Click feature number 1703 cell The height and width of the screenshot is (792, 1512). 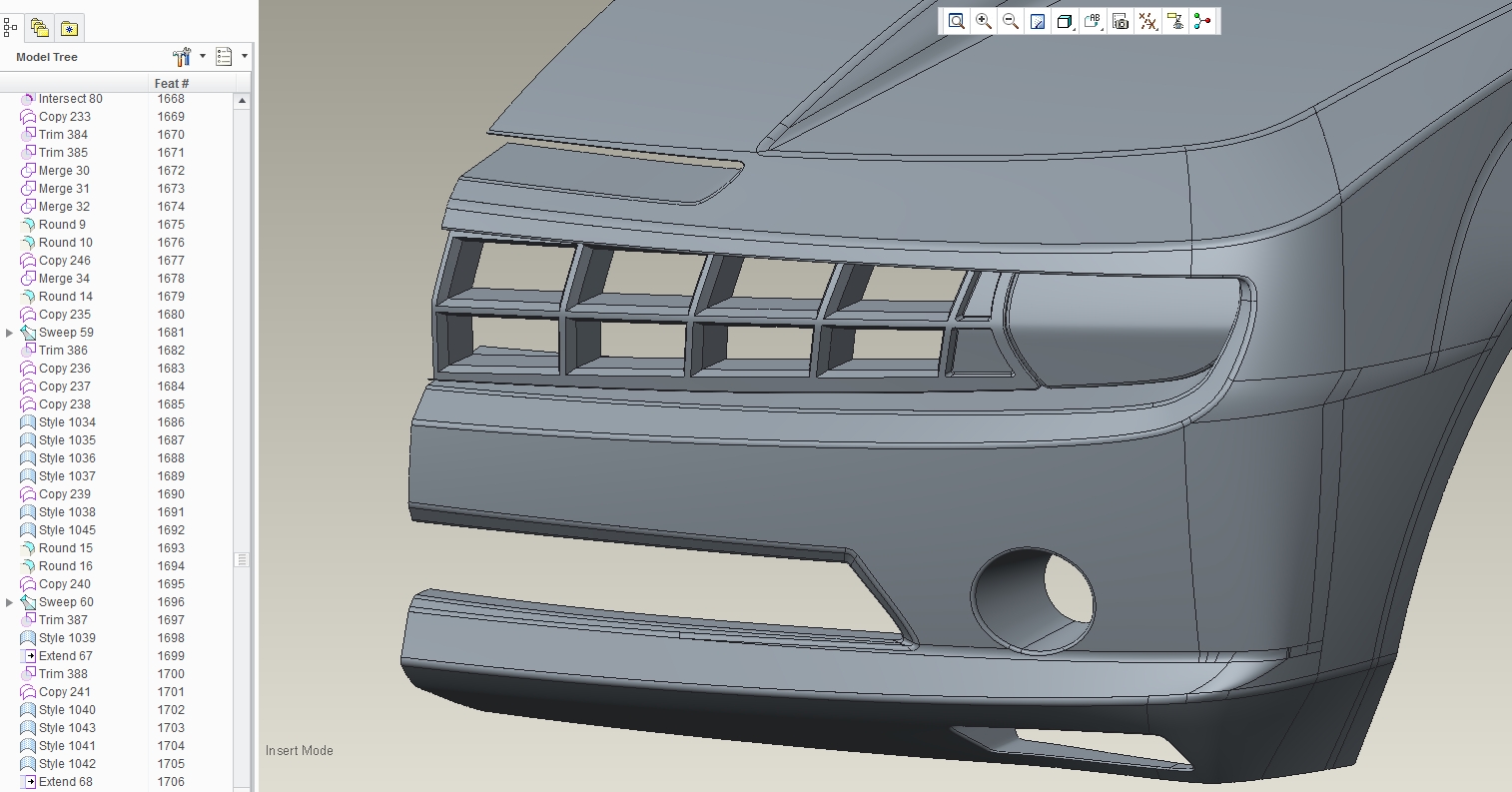(171, 728)
